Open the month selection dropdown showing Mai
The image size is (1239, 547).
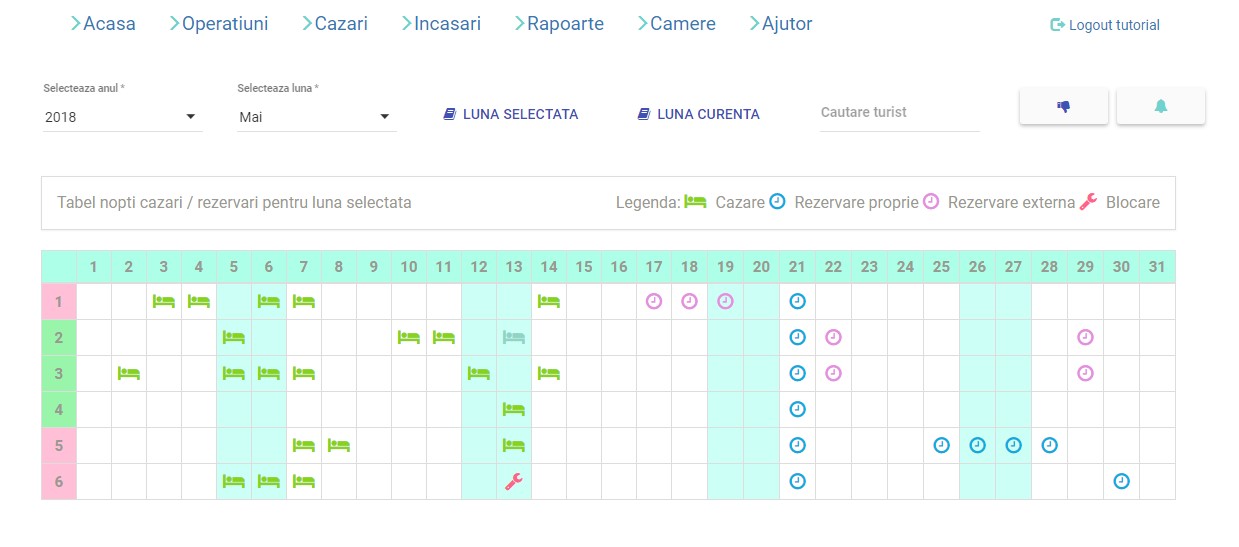[x=315, y=117]
